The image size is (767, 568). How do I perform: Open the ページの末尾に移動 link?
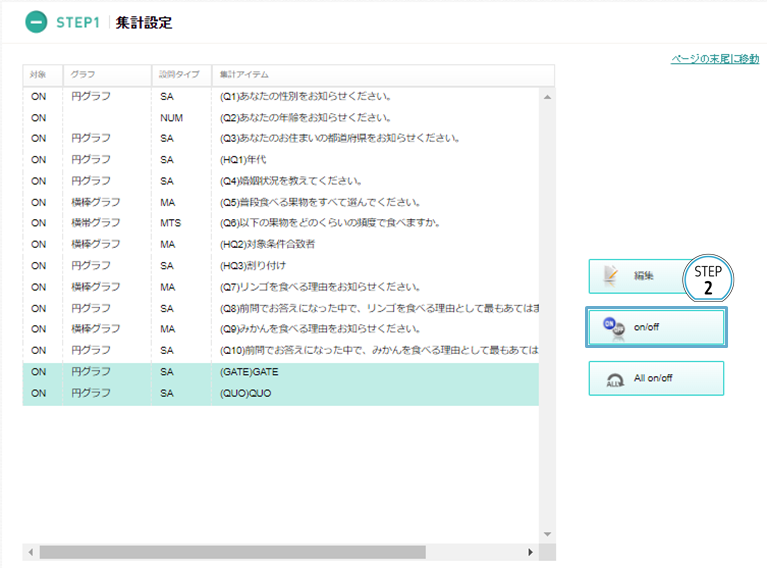(x=714, y=60)
